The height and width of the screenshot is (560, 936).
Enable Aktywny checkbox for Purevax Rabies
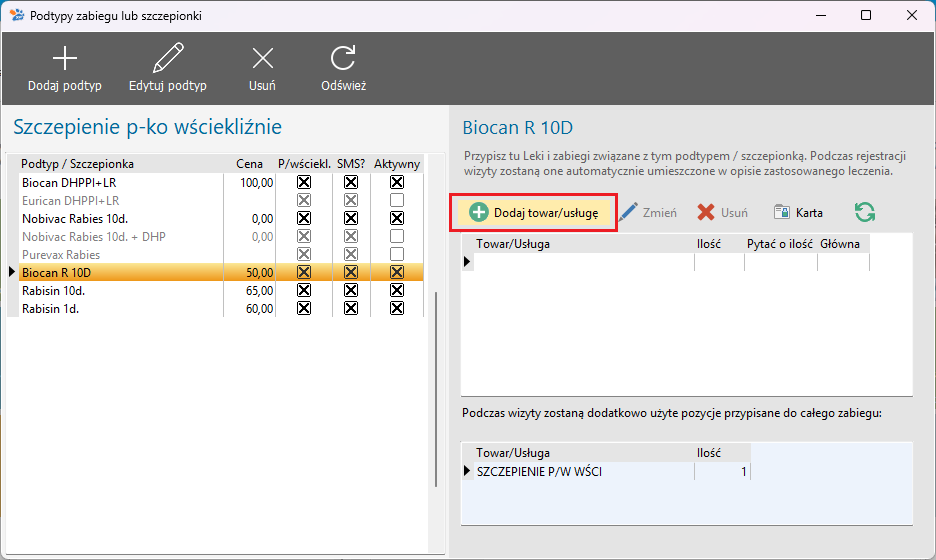pyautogui.click(x=397, y=254)
